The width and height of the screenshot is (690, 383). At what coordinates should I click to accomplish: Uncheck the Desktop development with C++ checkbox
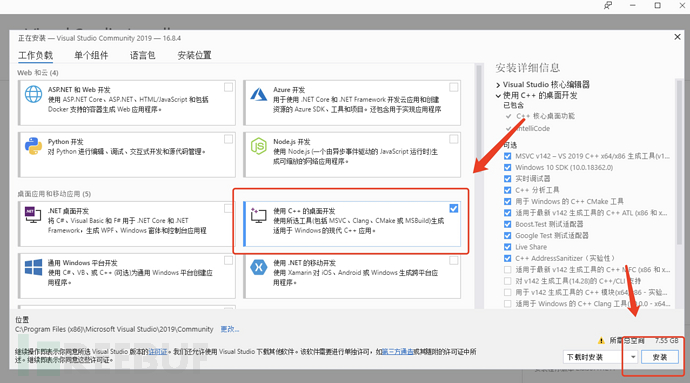click(x=454, y=208)
